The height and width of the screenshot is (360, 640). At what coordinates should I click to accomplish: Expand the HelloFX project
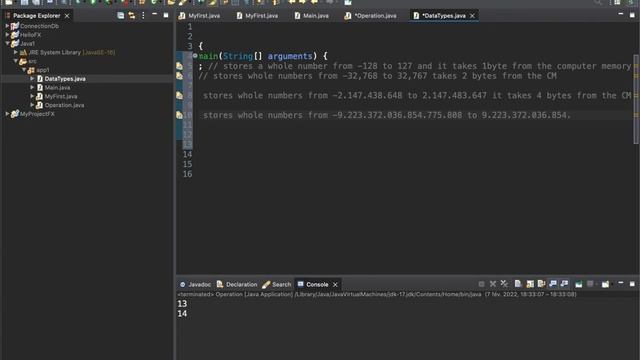(7, 35)
